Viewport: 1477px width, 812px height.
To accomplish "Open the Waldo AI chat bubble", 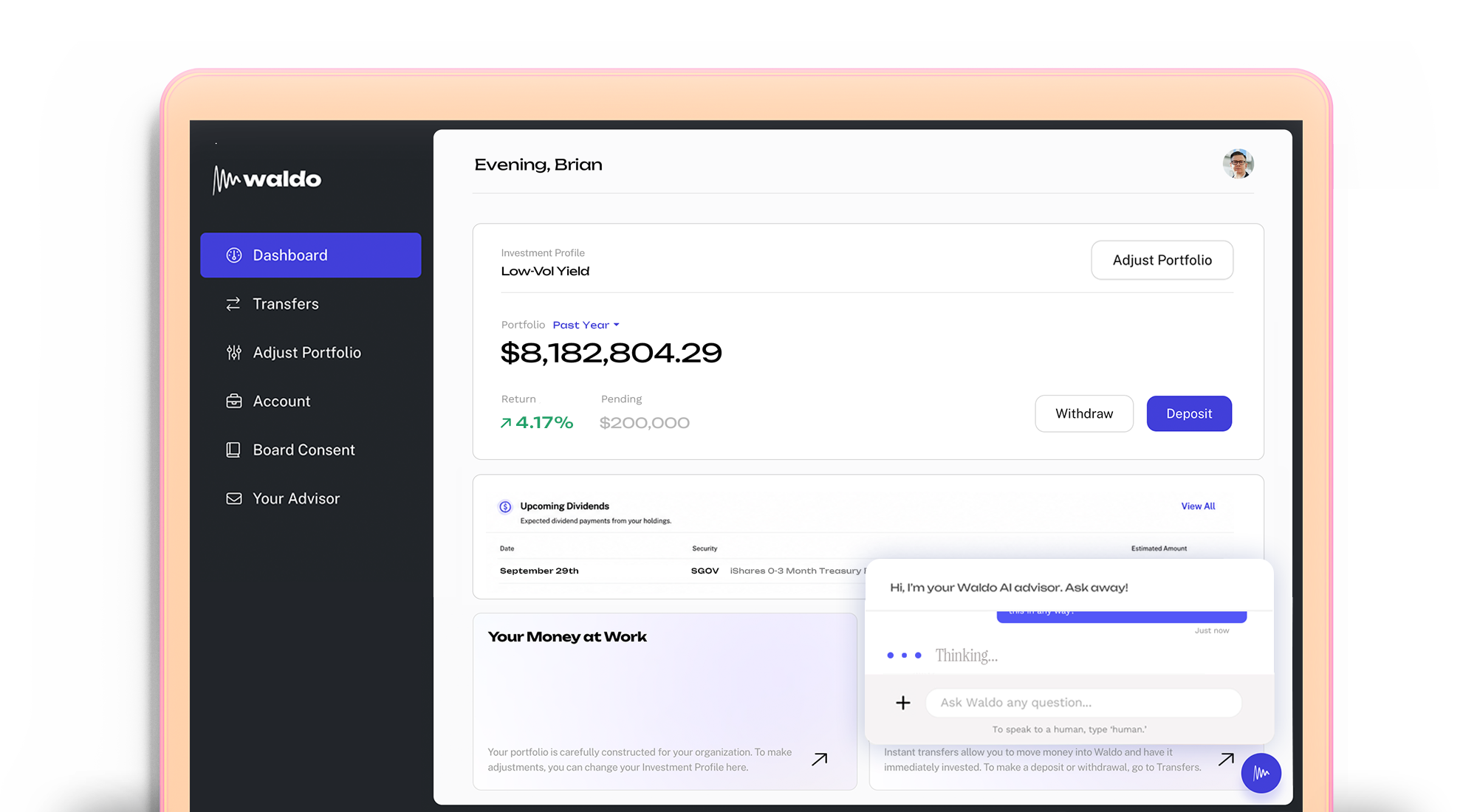I will (x=1261, y=773).
